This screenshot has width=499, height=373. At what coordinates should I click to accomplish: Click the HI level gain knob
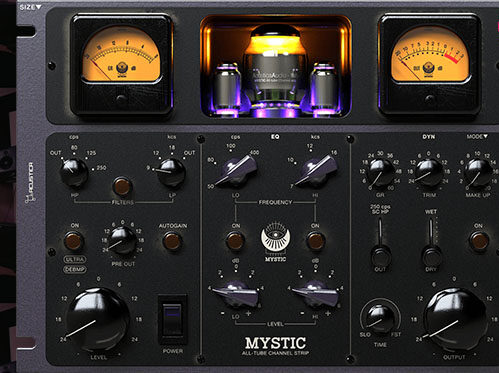[x=316, y=294]
